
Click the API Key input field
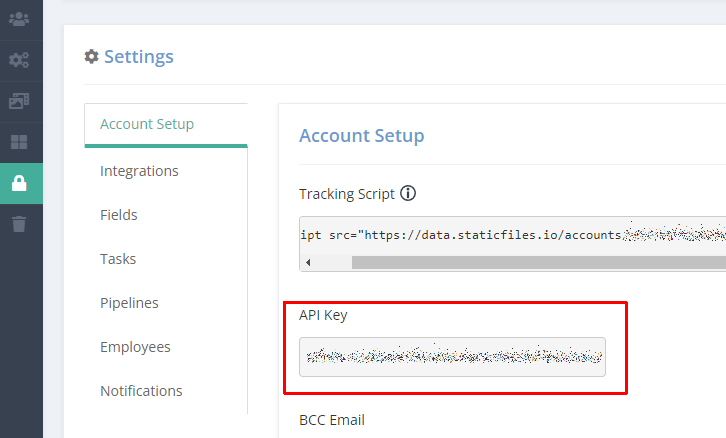pyautogui.click(x=452, y=357)
